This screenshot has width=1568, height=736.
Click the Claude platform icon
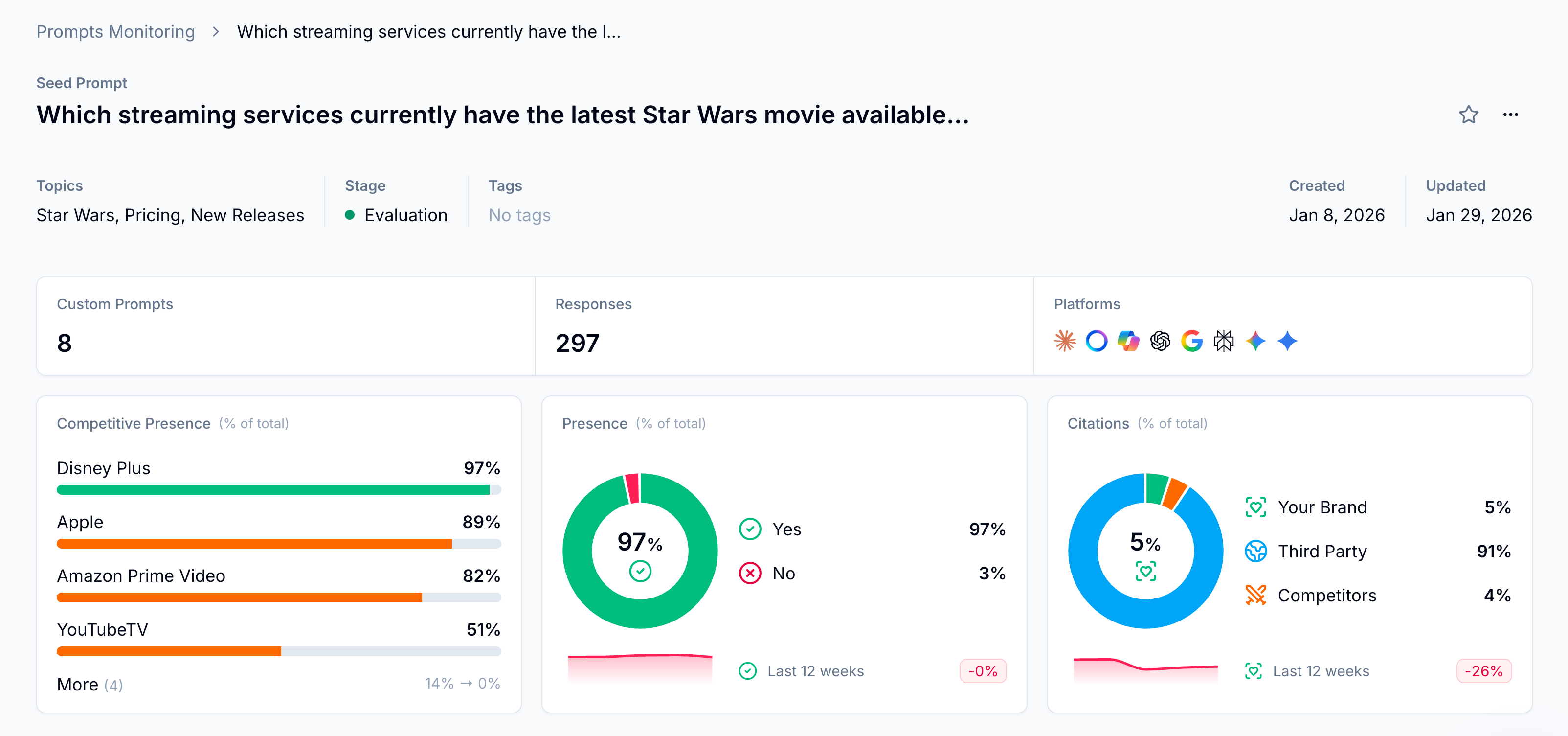[x=1065, y=341]
